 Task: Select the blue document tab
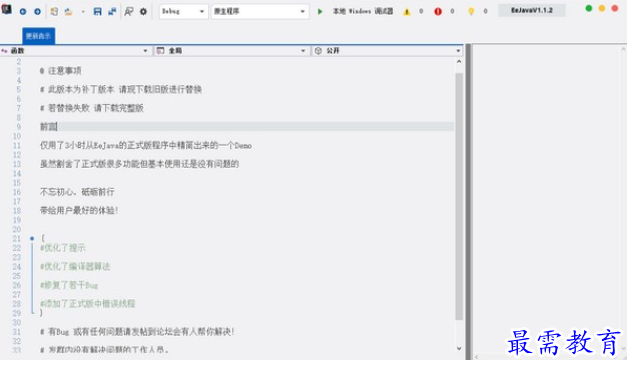[39, 36]
